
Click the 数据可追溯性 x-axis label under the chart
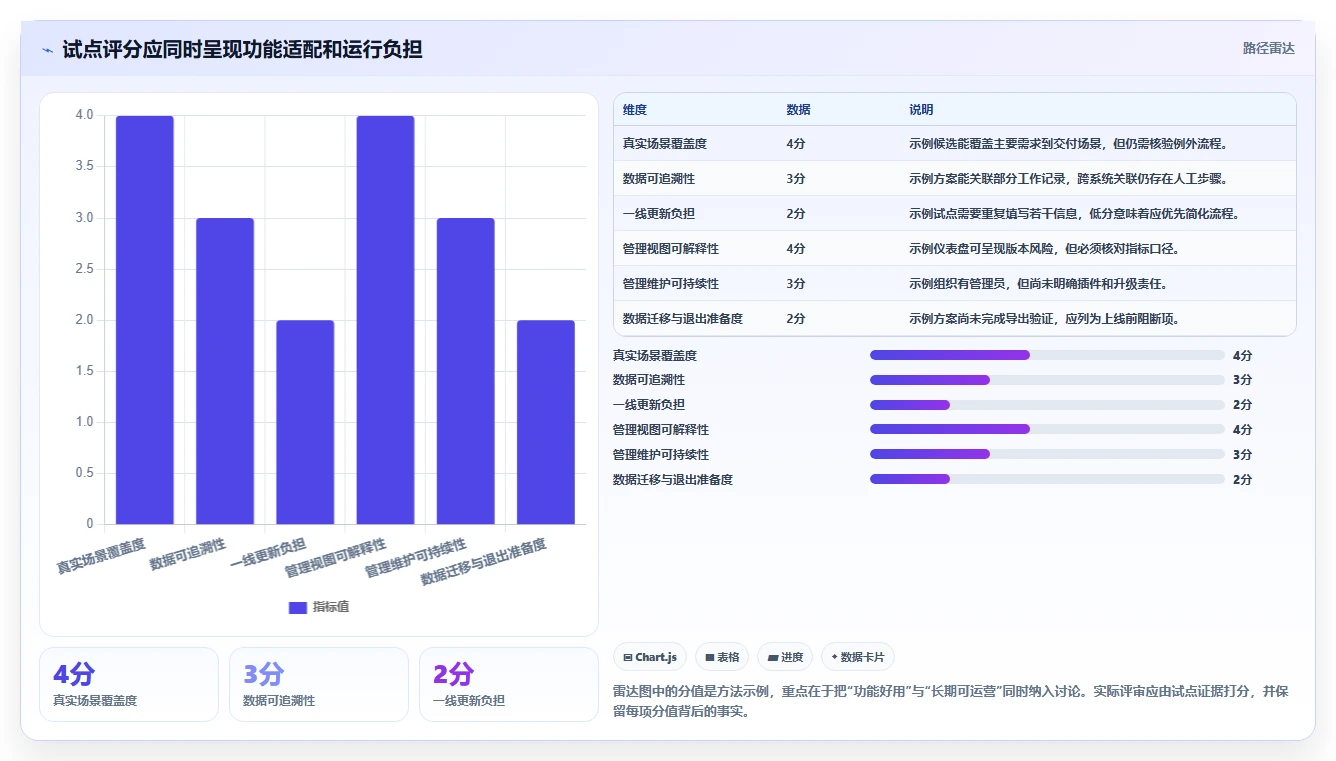(x=188, y=554)
